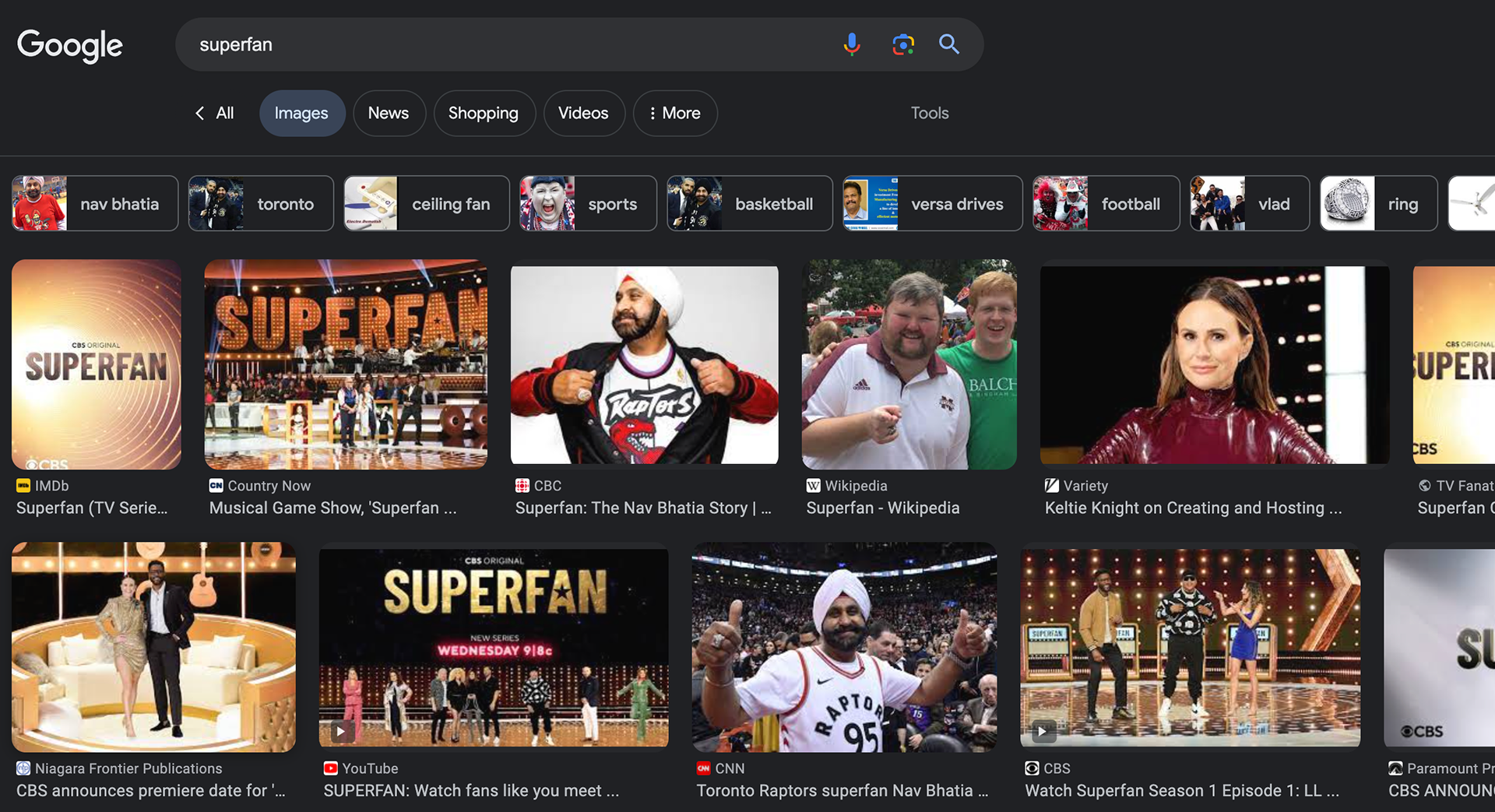Select the sports suggestion chip
The image size is (1495, 812).
[x=588, y=204]
